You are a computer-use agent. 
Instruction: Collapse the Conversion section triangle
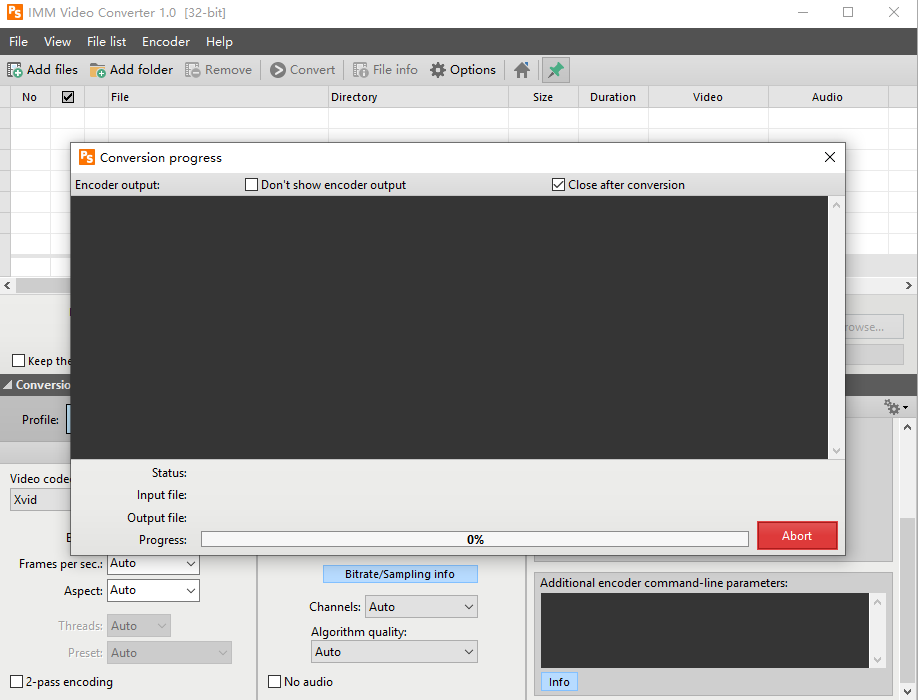(8, 385)
